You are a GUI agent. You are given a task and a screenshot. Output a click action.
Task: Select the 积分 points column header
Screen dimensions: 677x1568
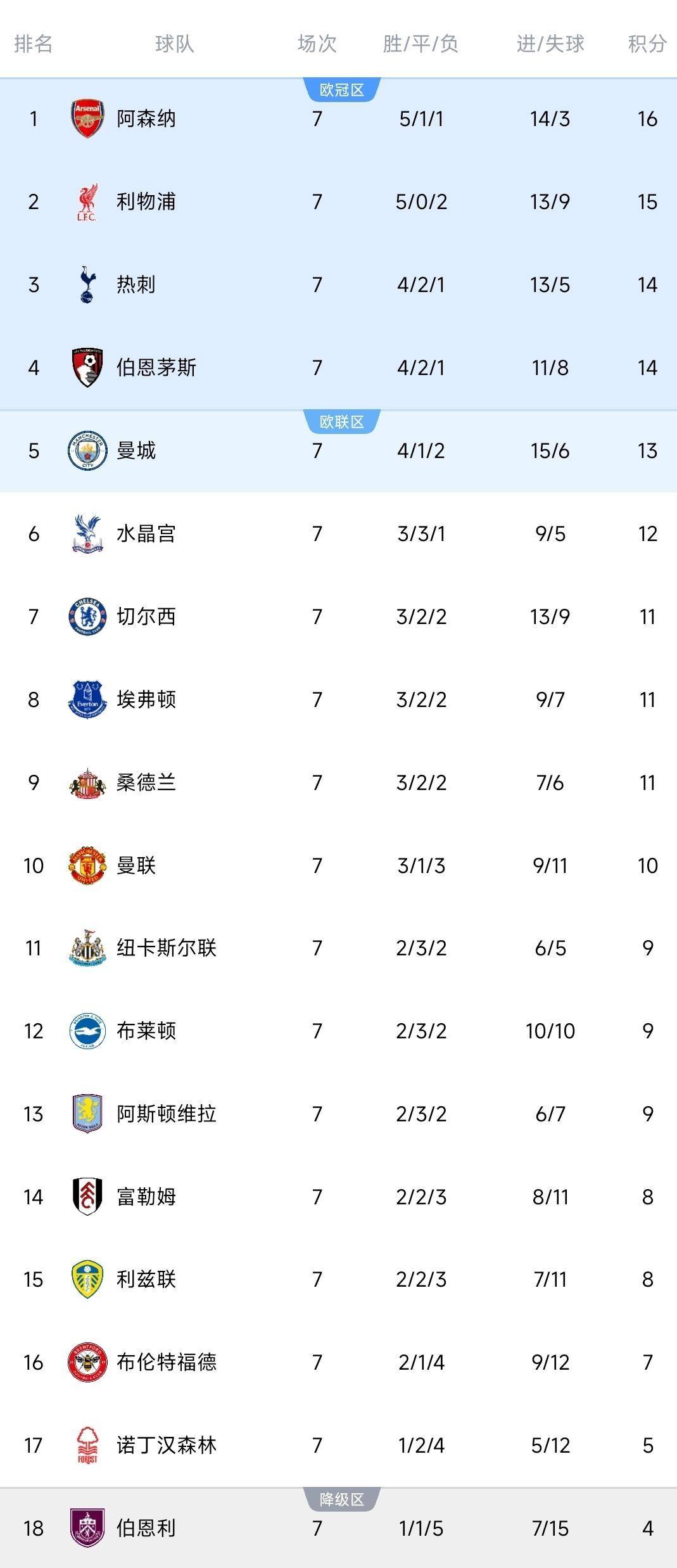(647, 44)
